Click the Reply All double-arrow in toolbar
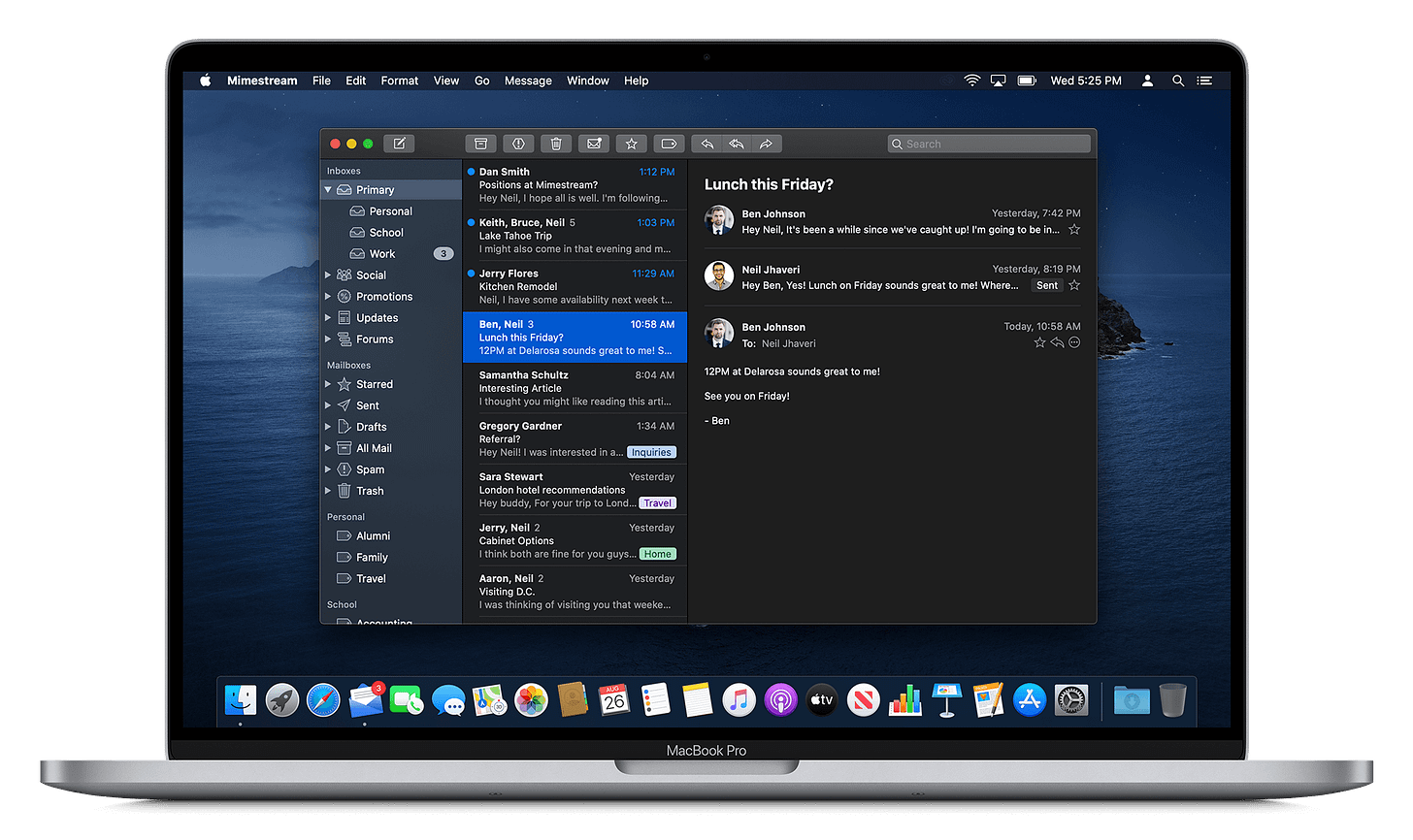Screen dimensions: 1413x840 coord(737,144)
